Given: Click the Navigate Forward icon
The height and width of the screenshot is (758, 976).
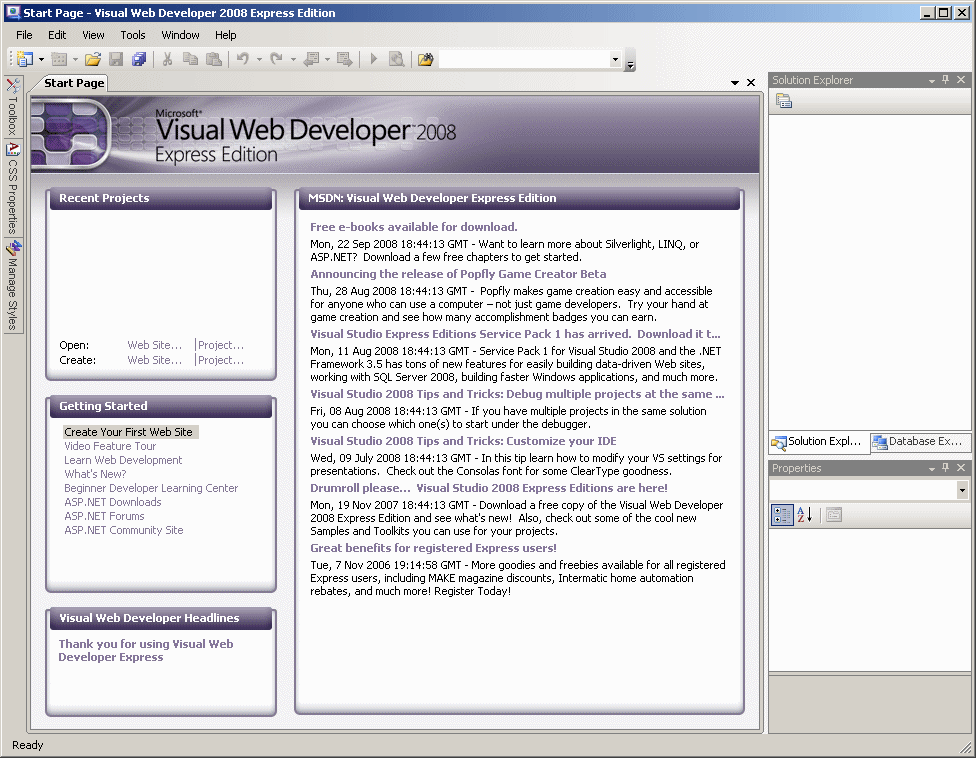Looking at the screenshot, I should 344,59.
